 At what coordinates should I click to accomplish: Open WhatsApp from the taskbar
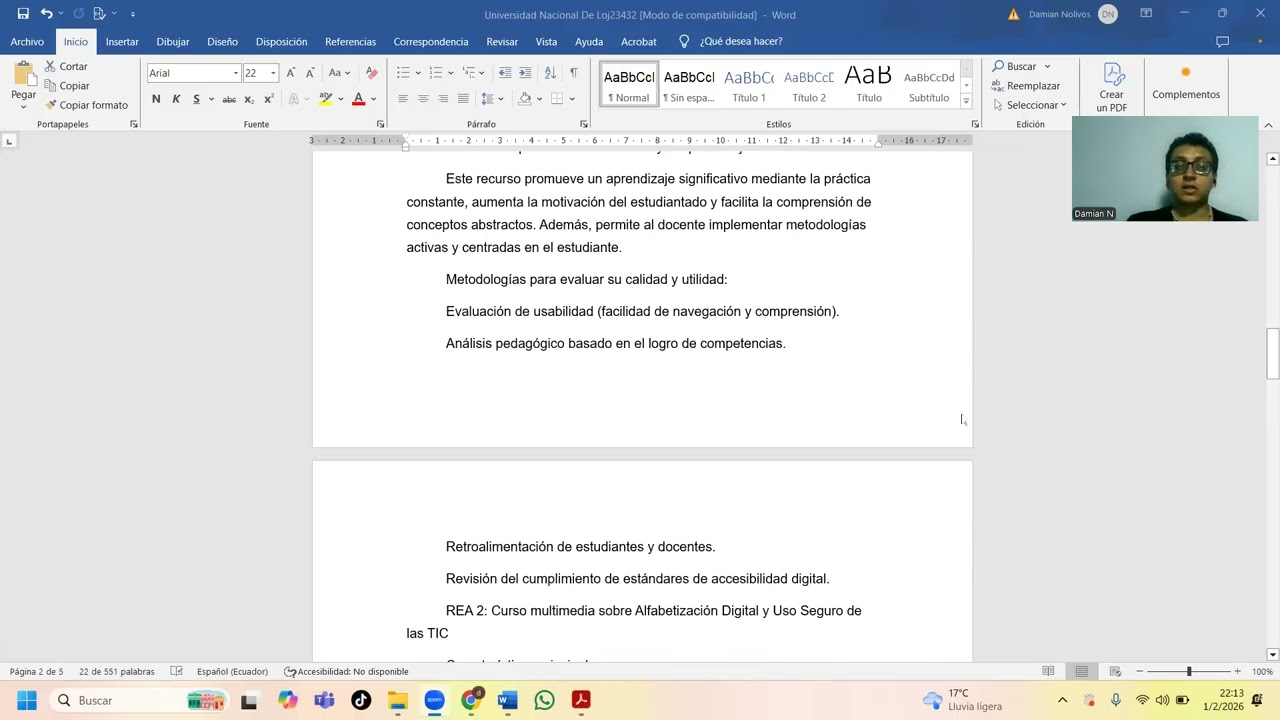click(544, 700)
